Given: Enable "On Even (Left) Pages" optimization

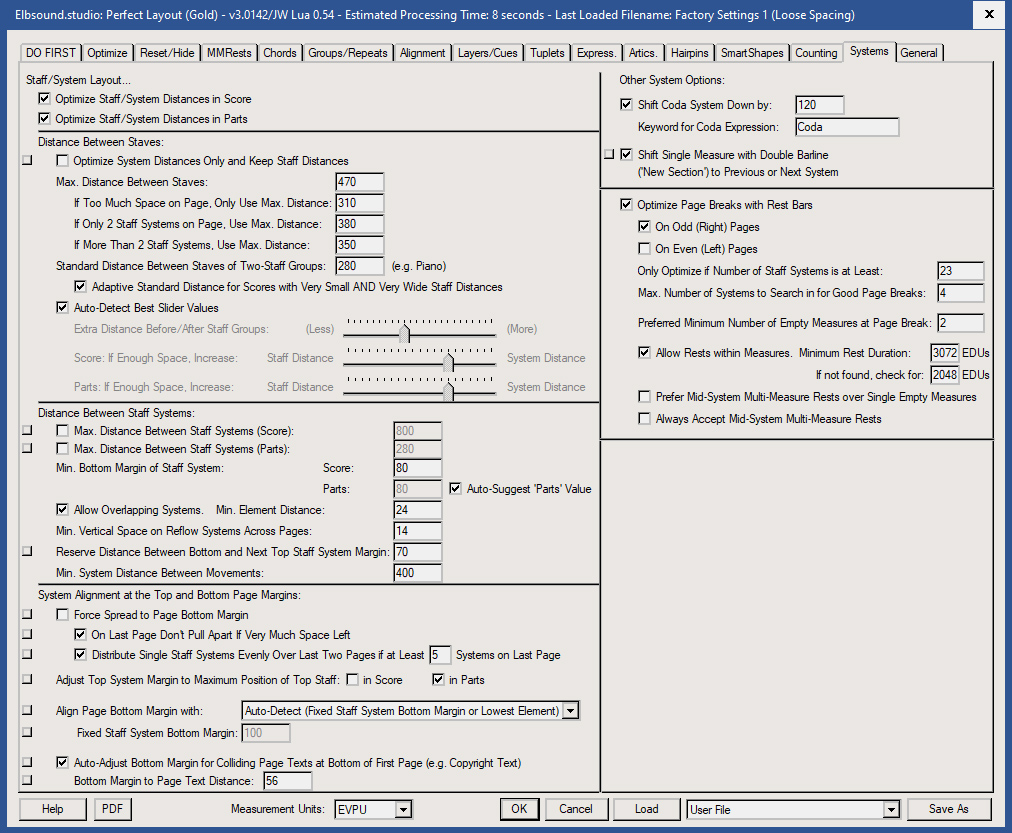Looking at the screenshot, I should 645,247.
